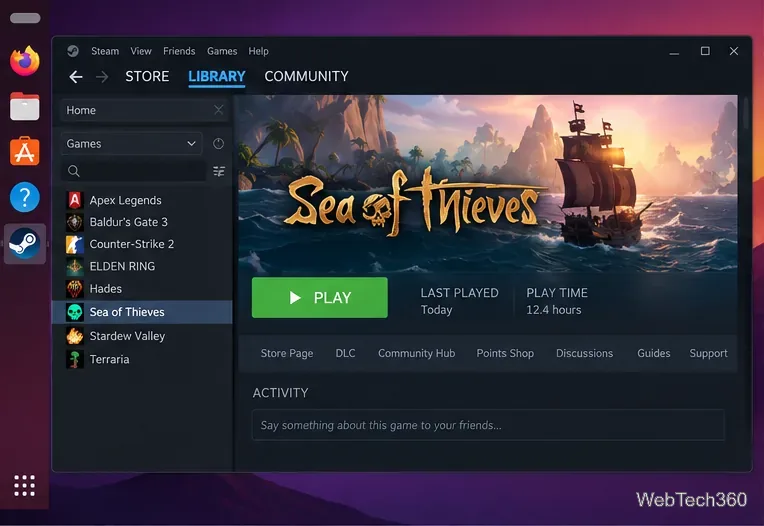Click the Activities pill at top-left

pyautogui.click(x=25, y=18)
